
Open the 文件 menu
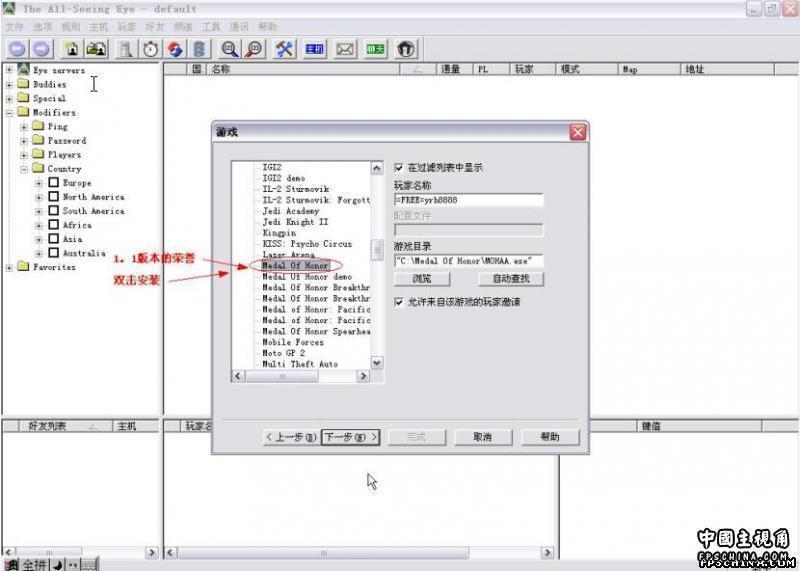tap(15, 27)
